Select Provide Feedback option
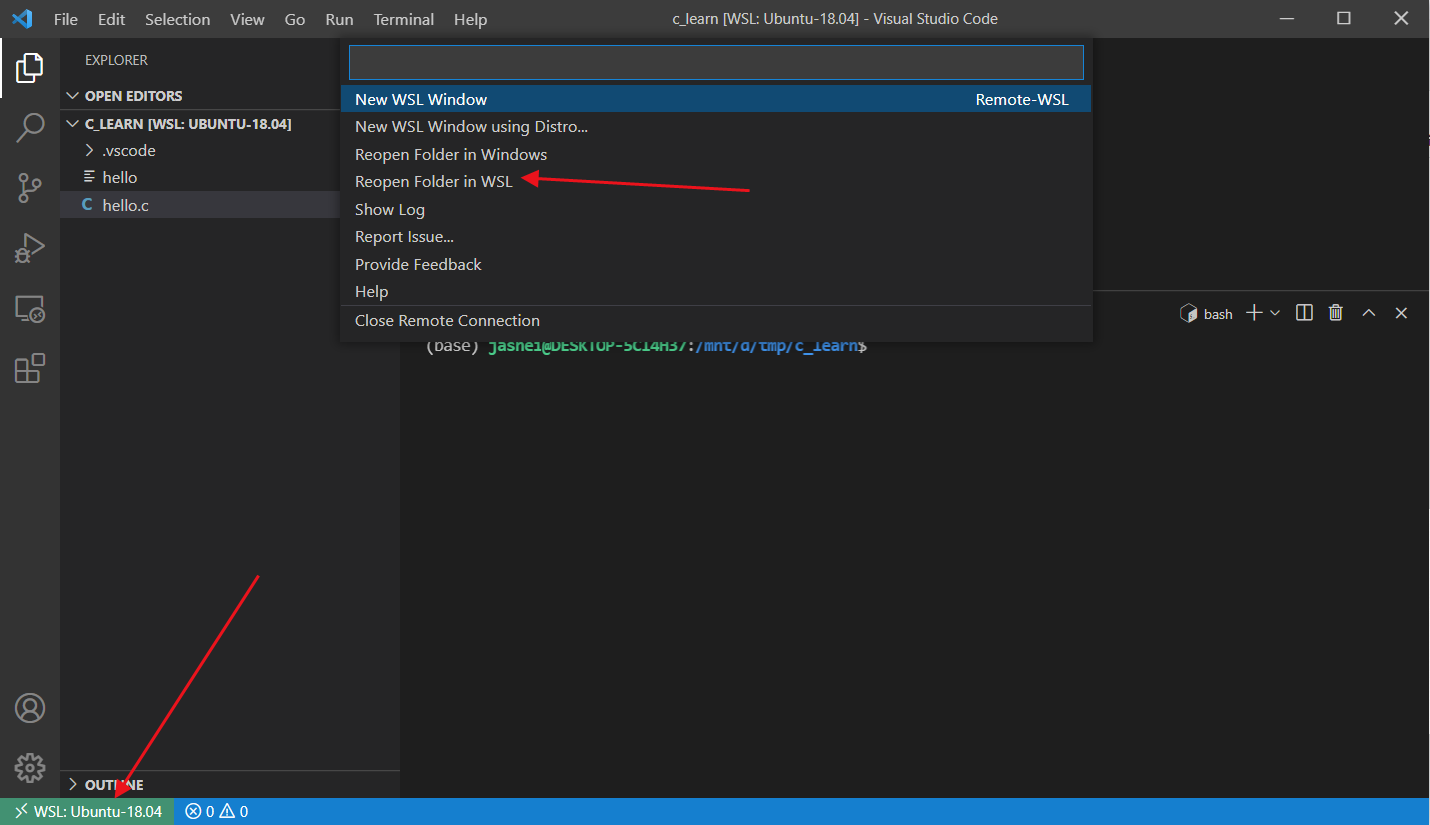Screen dimensions: 1430x825 [x=716, y=264]
